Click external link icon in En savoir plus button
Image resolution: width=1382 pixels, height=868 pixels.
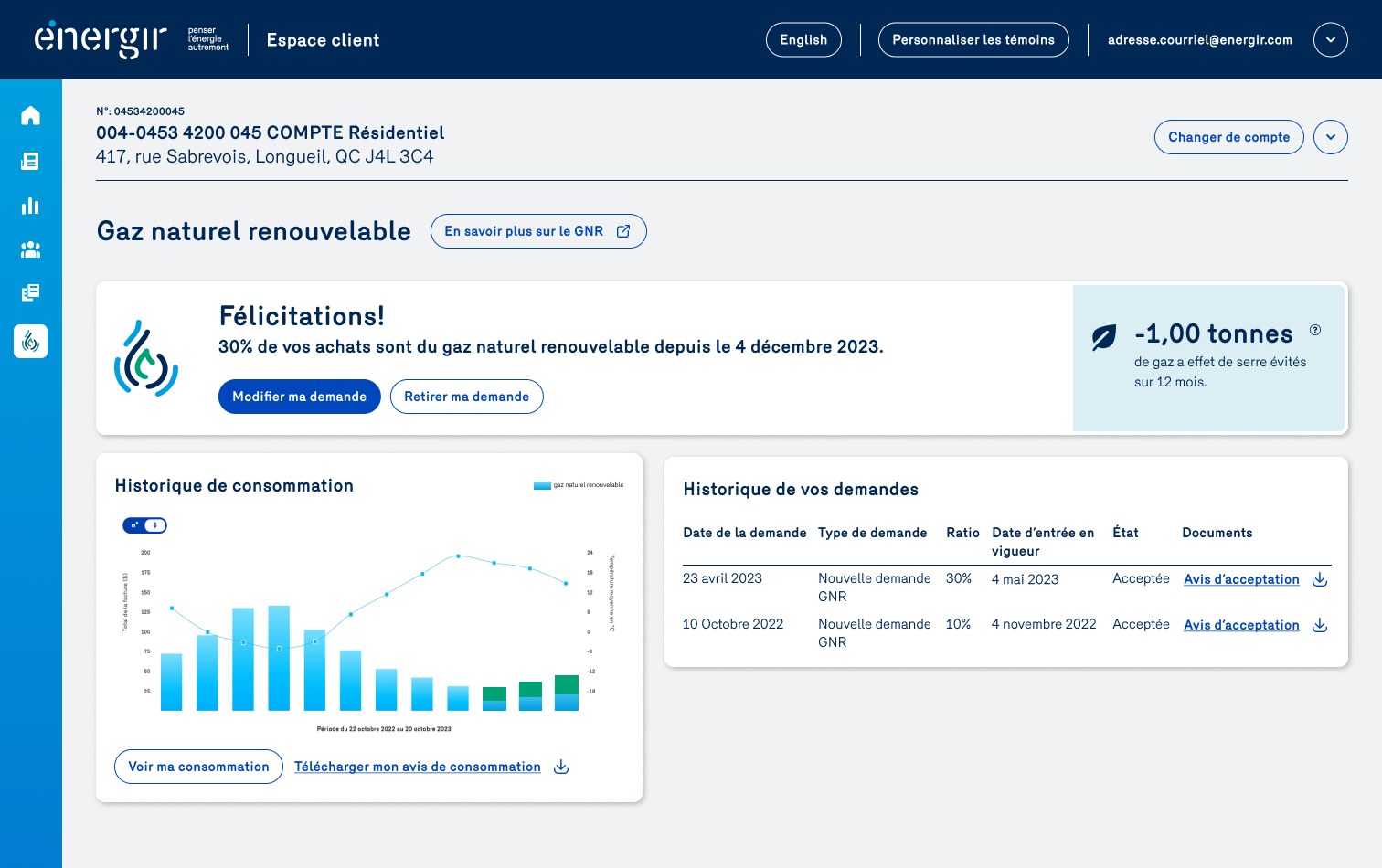[623, 231]
